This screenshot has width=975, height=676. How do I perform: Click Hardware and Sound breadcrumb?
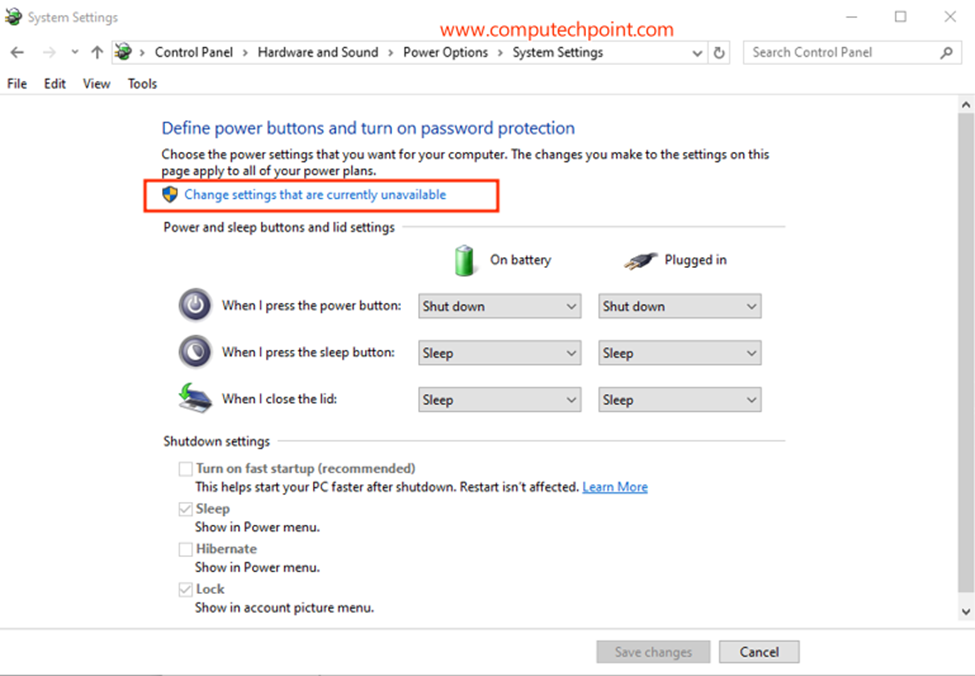pyautogui.click(x=318, y=52)
